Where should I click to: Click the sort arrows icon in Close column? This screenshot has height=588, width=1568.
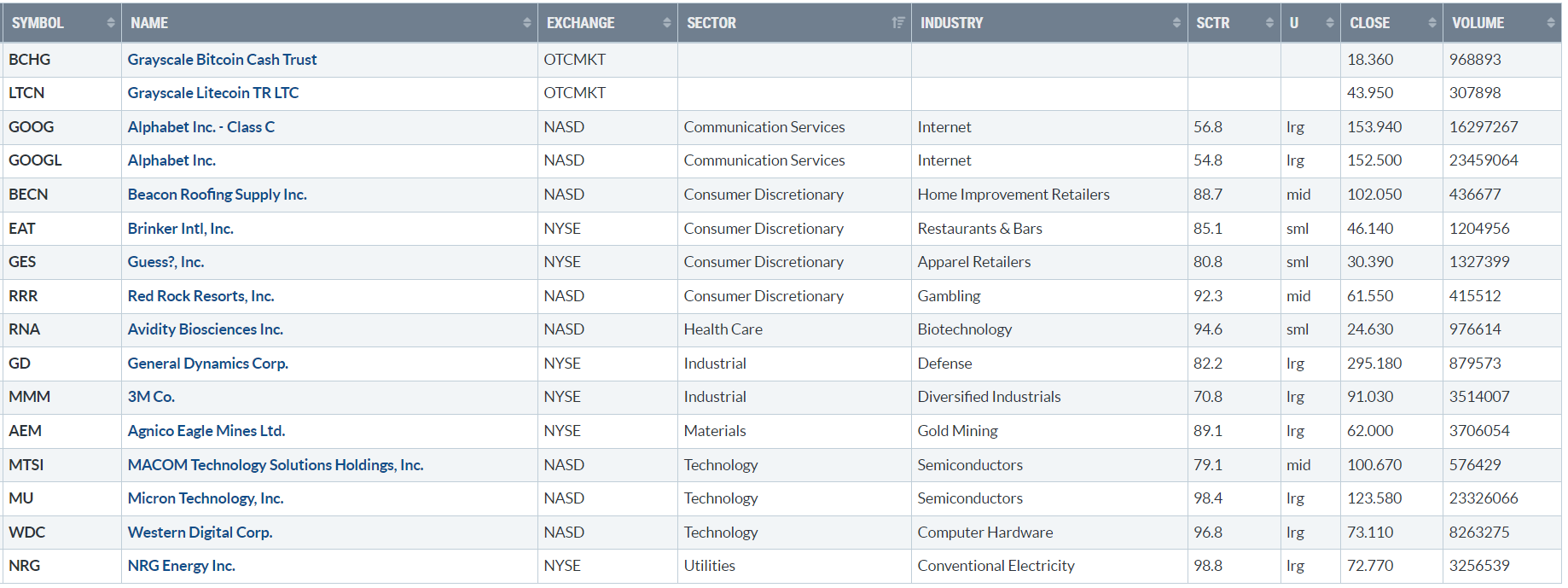[1432, 23]
